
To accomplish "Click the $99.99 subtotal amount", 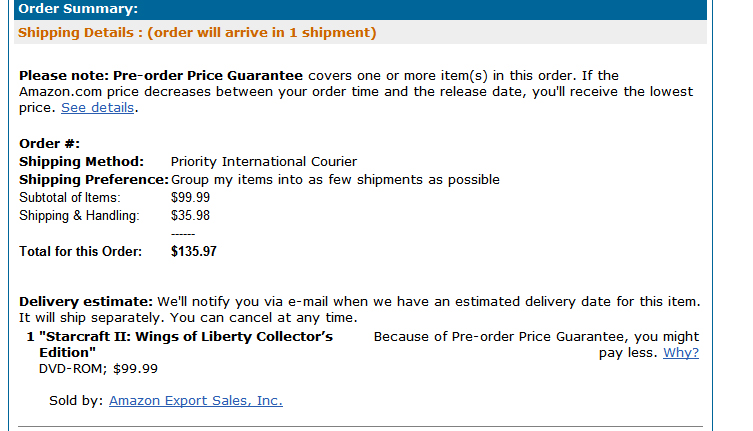I will [191, 198].
